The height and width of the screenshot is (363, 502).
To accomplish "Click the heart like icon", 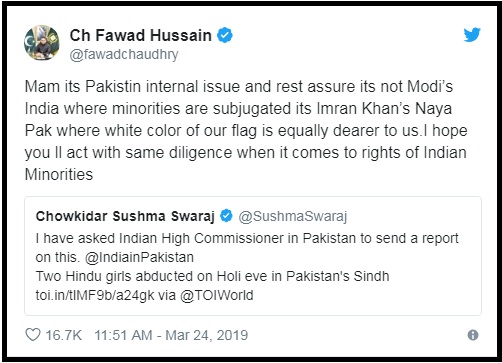I will pos(33,335).
